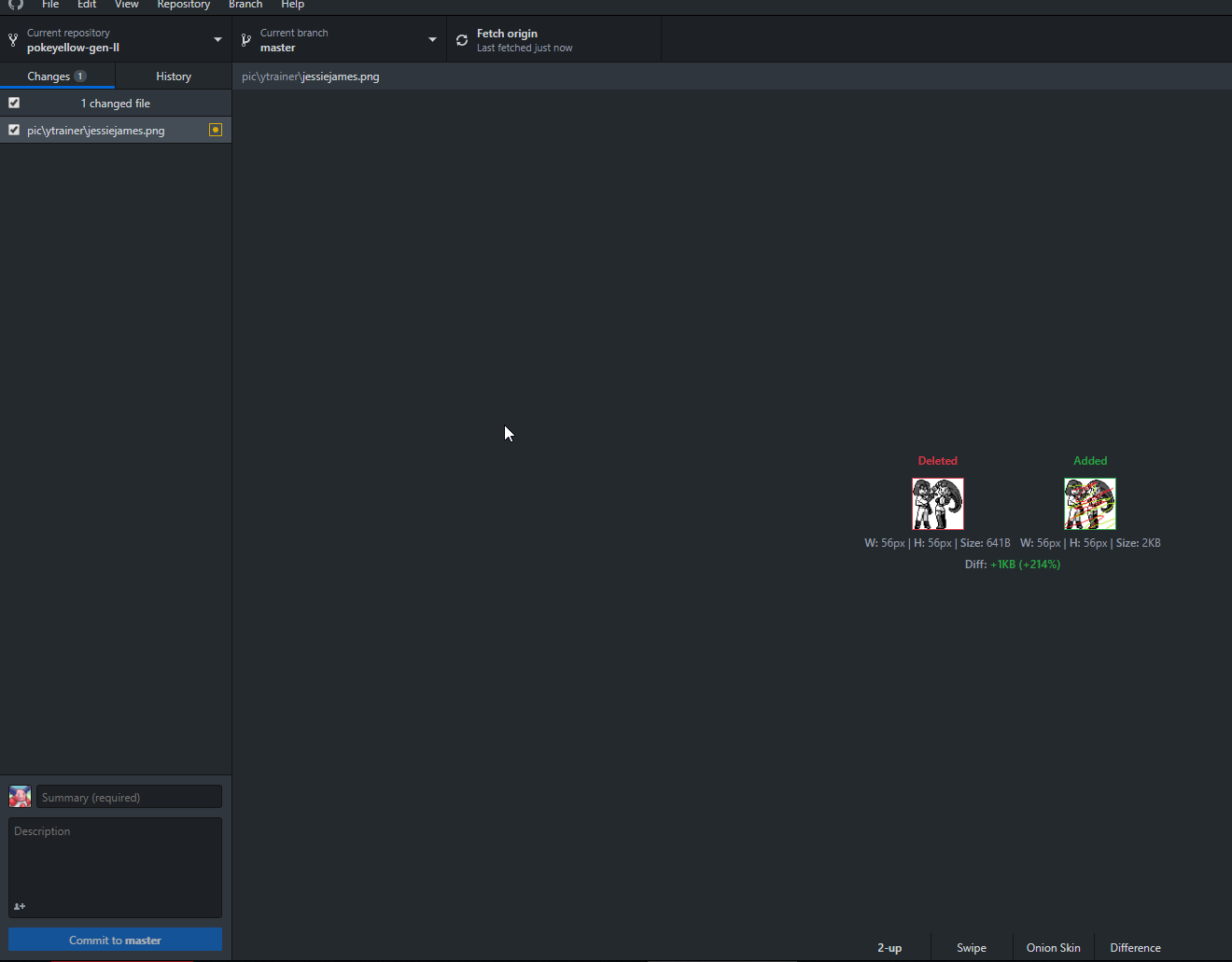
Task: Open the Branch menu
Action: click(x=245, y=5)
